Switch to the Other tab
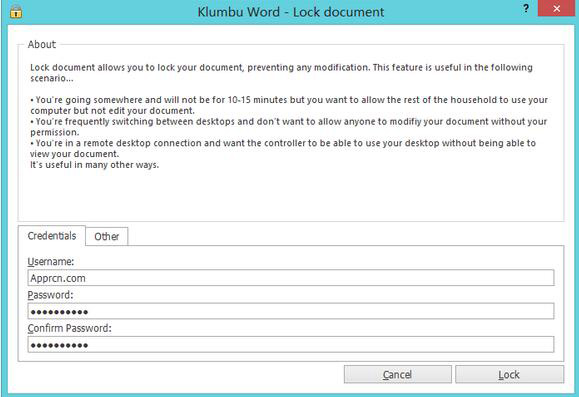 click(107, 236)
